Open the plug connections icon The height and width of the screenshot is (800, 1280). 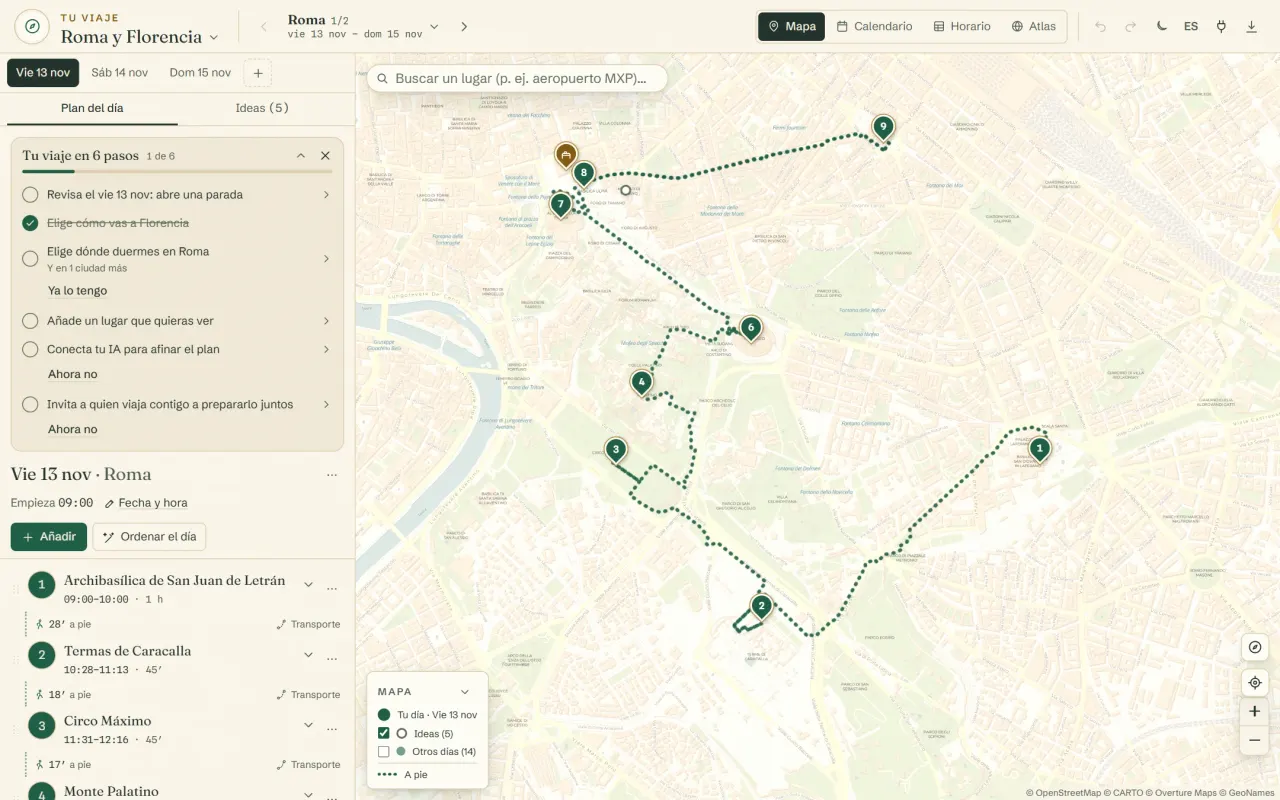pos(1221,27)
